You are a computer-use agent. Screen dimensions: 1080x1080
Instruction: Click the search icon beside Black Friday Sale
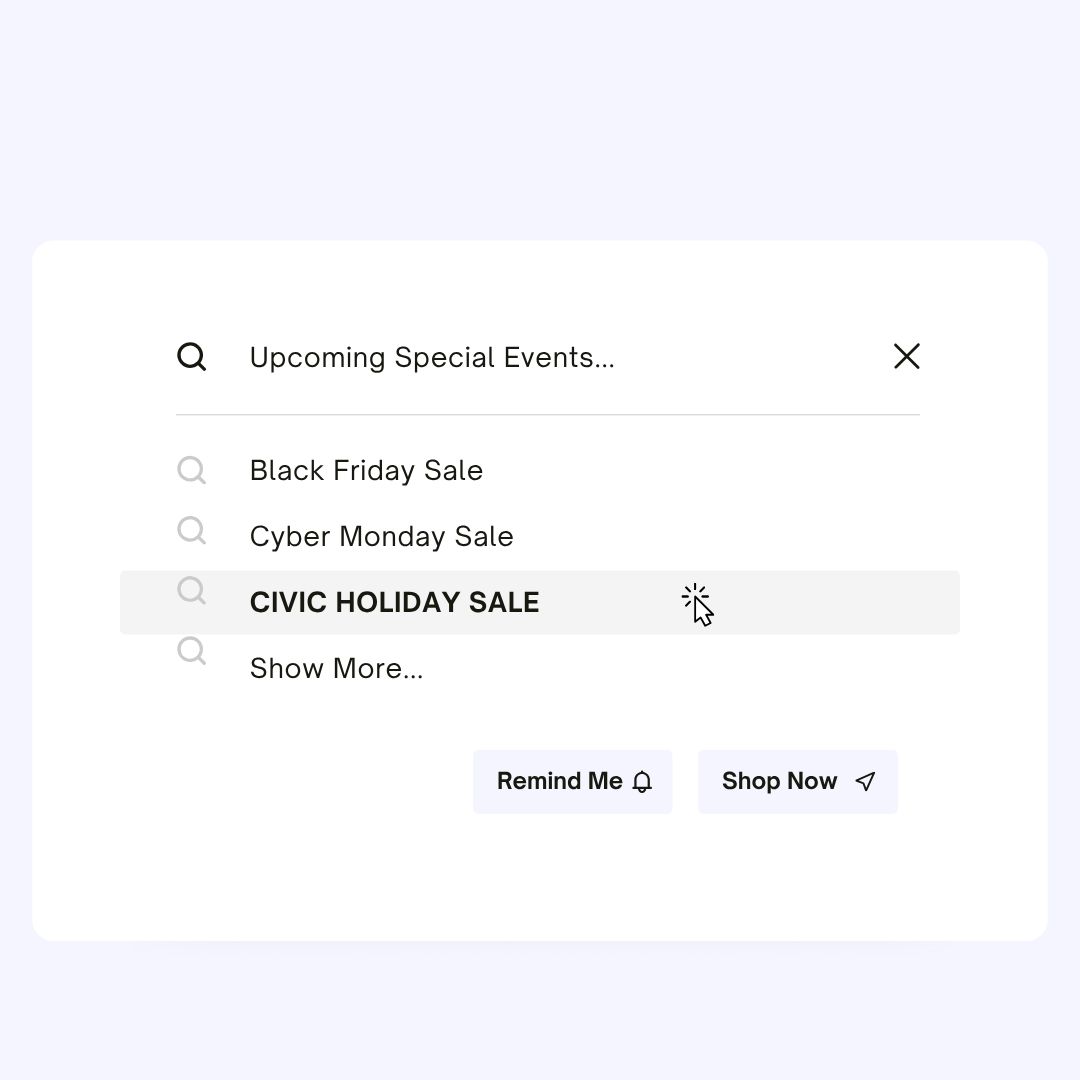coord(191,470)
